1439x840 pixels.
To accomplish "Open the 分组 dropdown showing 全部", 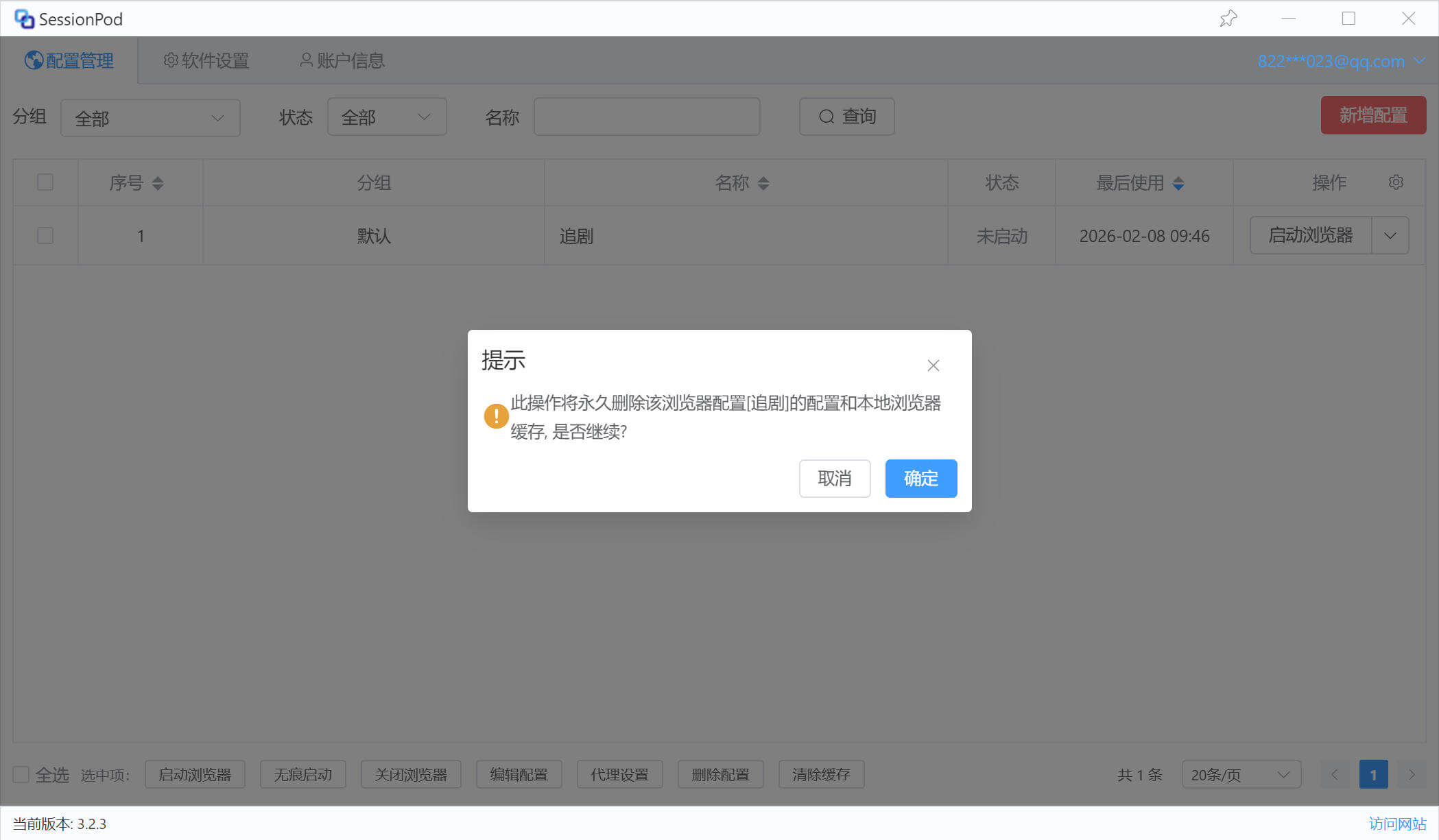I will tap(150, 118).
